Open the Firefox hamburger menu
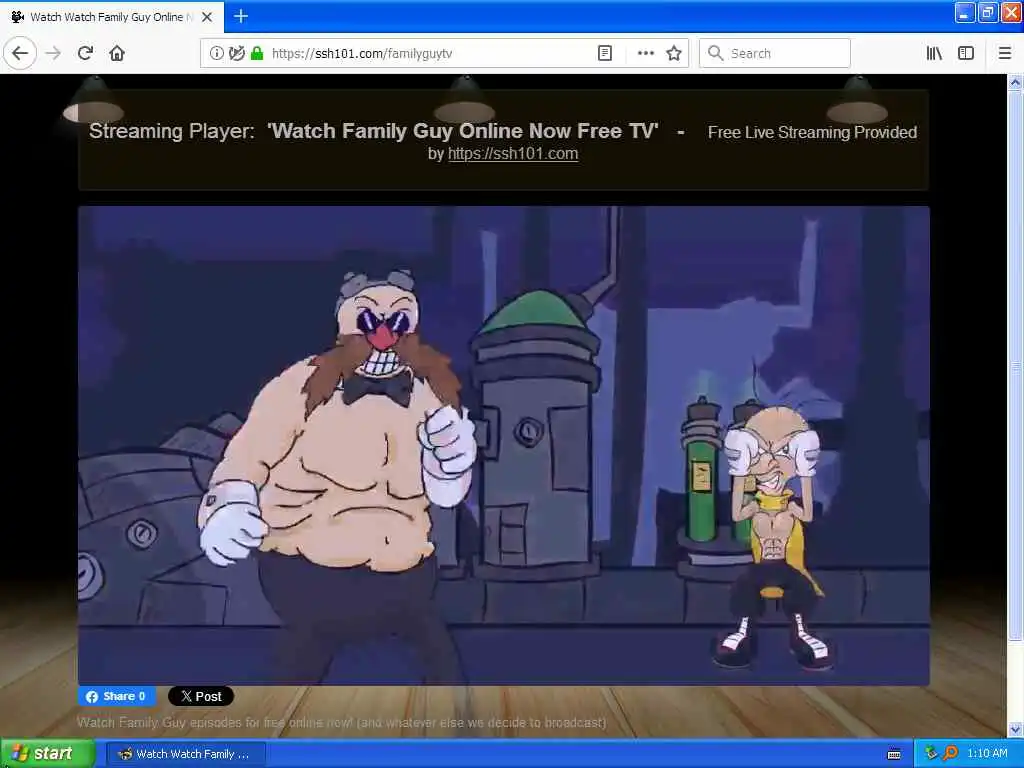Image resolution: width=1024 pixels, height=768 pixels. click(1005, 53)
